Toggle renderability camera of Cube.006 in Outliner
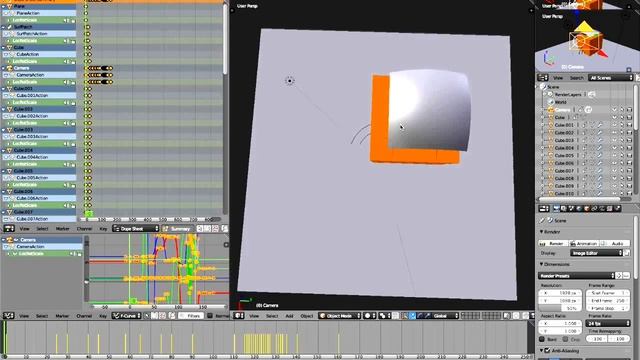Viewport: 640px width, 360px height. [x=629, y=163]
